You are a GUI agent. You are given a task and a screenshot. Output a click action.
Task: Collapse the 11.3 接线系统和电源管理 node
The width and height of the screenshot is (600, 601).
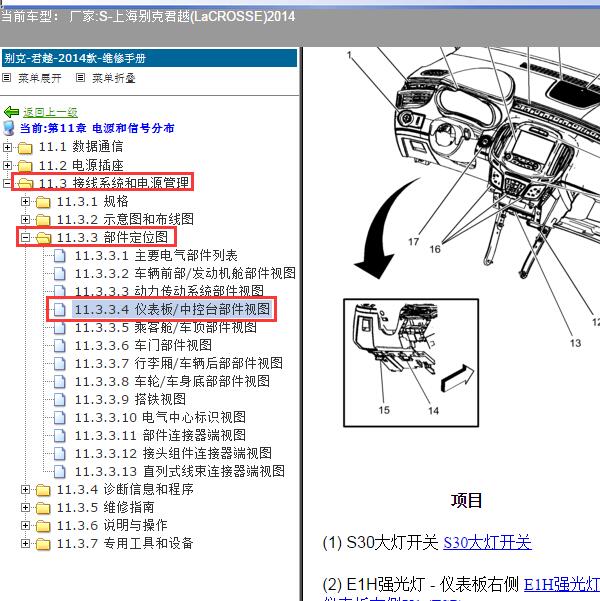click(7, 183)
